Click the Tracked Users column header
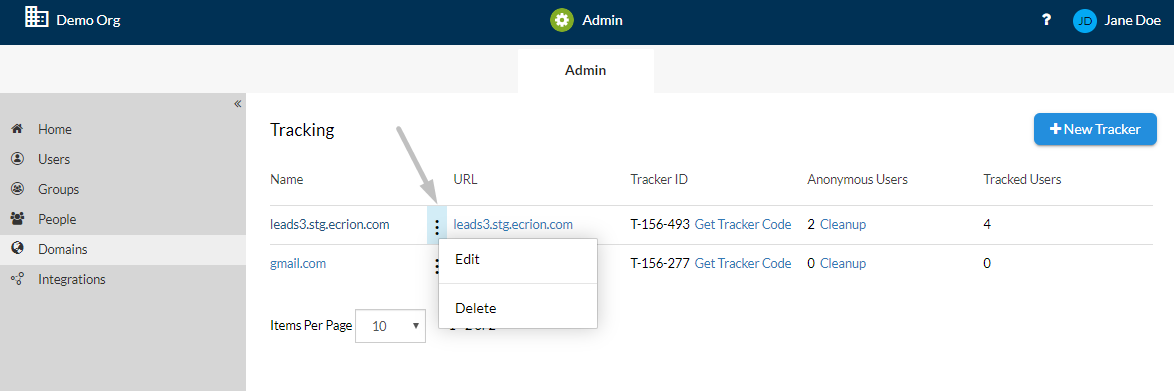 [x=1022, y=180]
